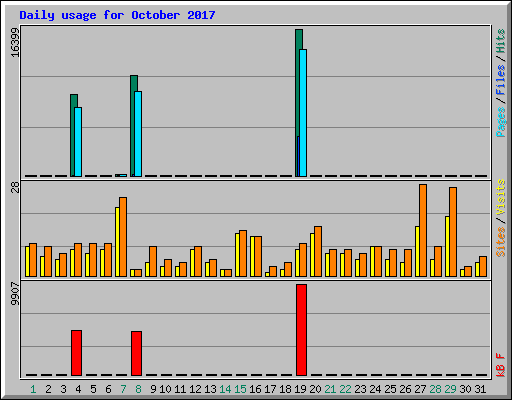Click the cyan Pages bar for day 8

(138, 134)
